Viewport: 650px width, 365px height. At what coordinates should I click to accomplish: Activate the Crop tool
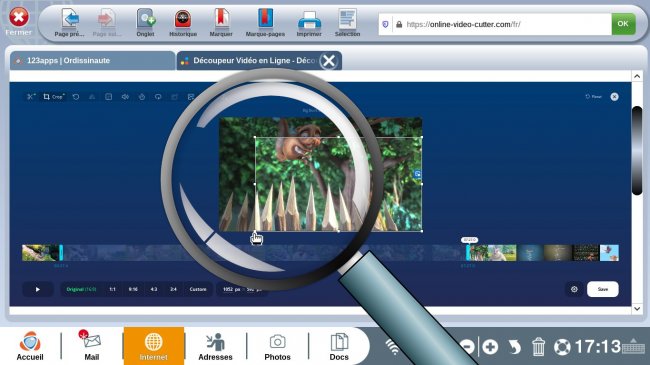(54, 97)
